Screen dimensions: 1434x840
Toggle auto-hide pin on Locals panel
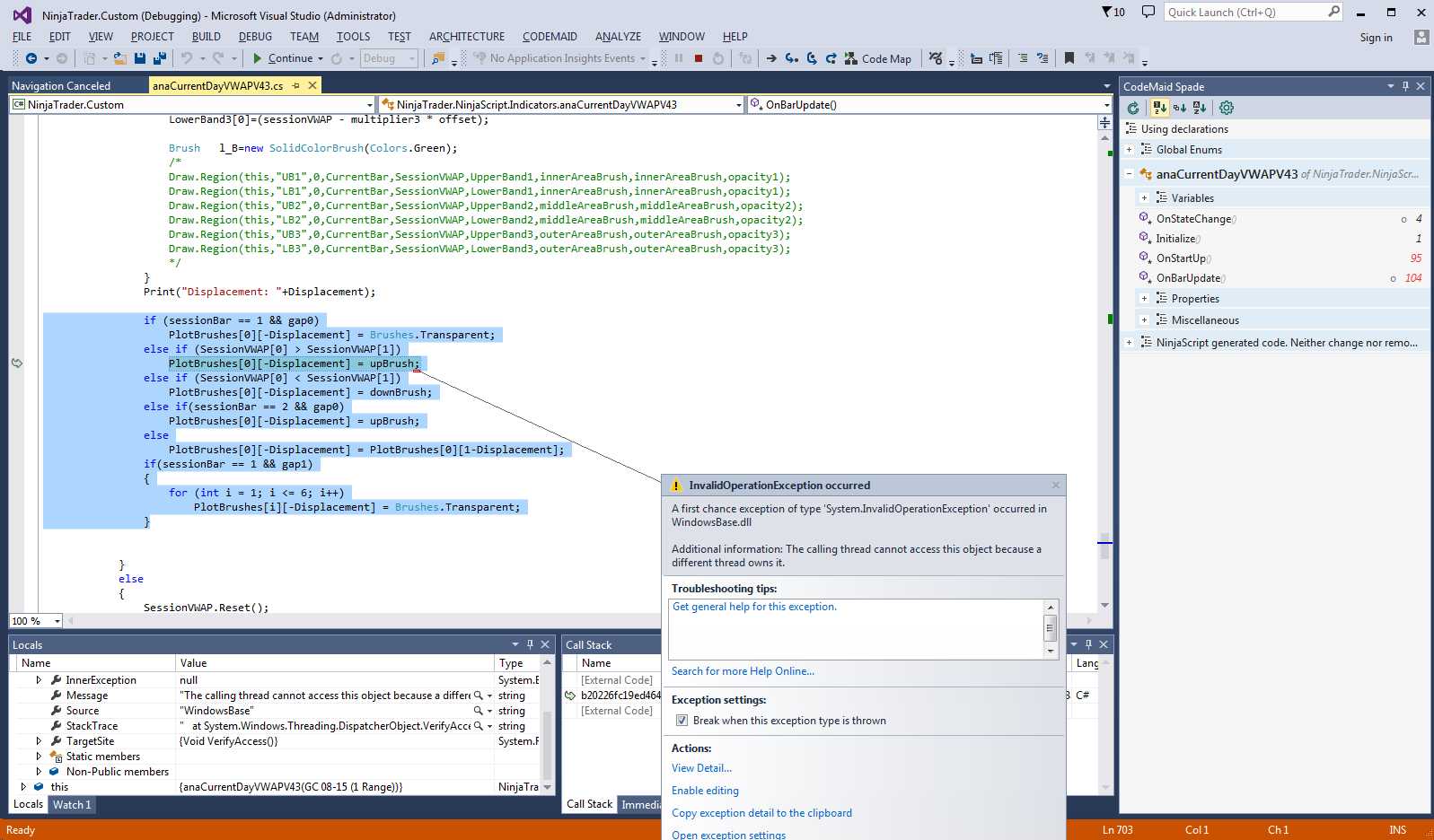(530, 644)
